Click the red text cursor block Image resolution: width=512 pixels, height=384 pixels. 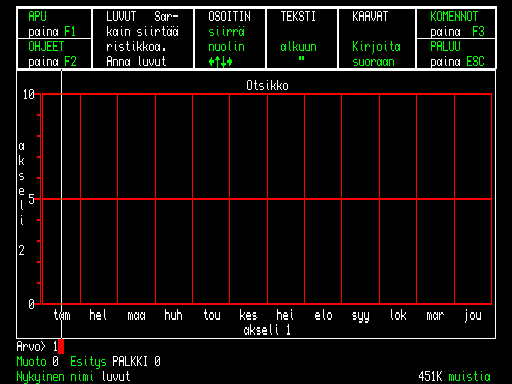(61, 347)
